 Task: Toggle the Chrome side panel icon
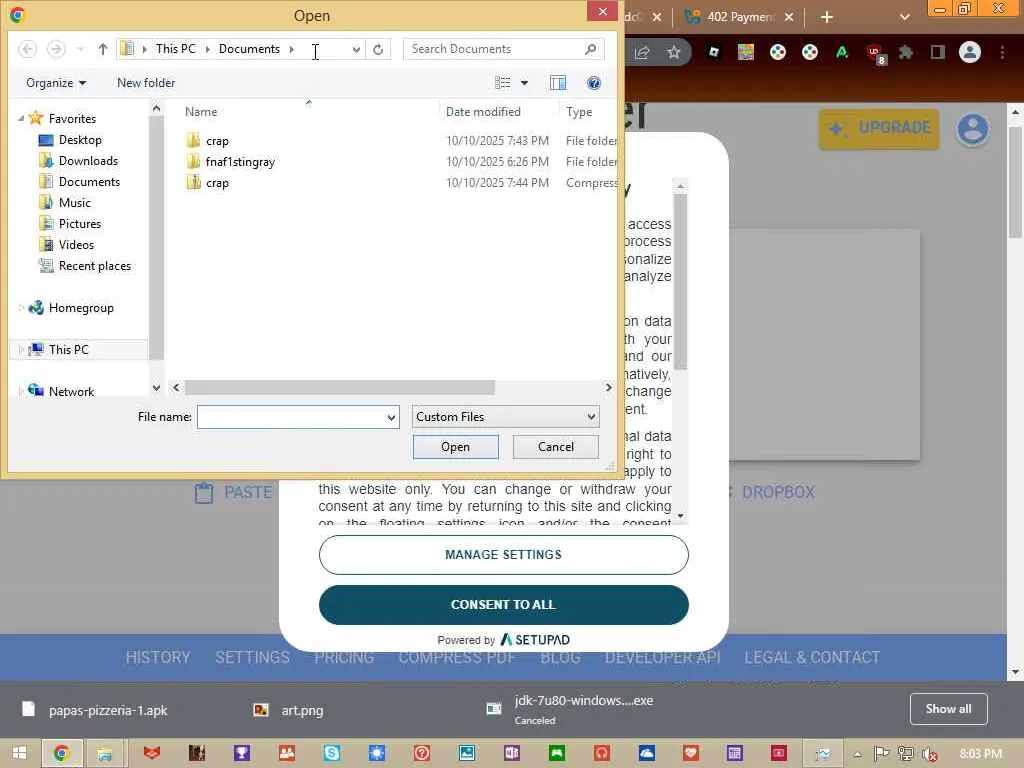(938, 52)
